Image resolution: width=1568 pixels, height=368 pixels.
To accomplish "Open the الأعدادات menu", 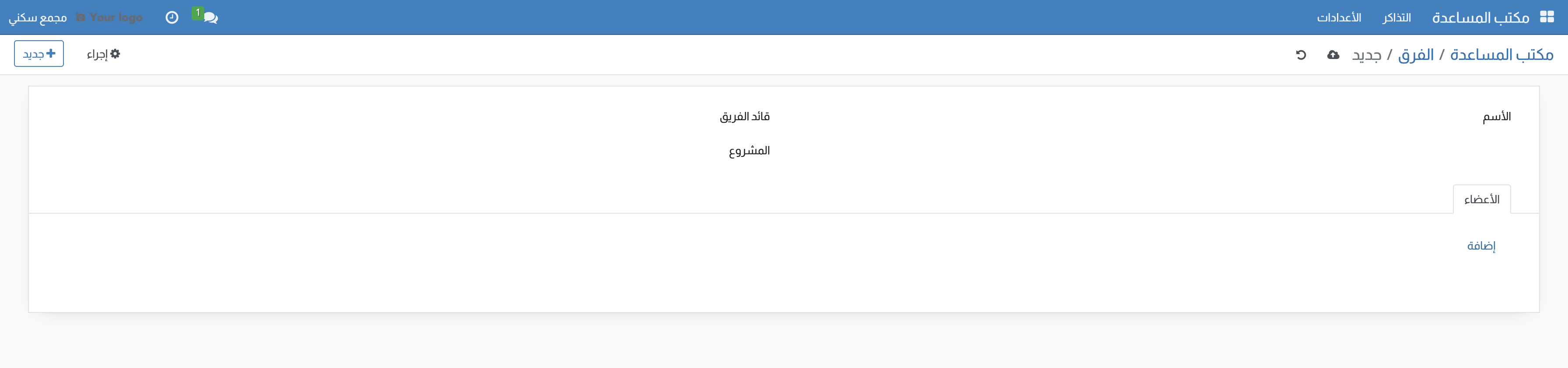I will pos(1339,17).
